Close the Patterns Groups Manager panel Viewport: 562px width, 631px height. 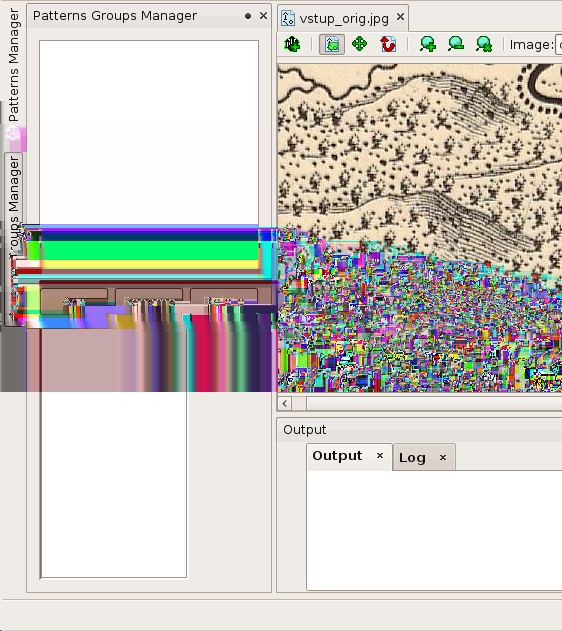pyautogui.click(x=264, y=16)
